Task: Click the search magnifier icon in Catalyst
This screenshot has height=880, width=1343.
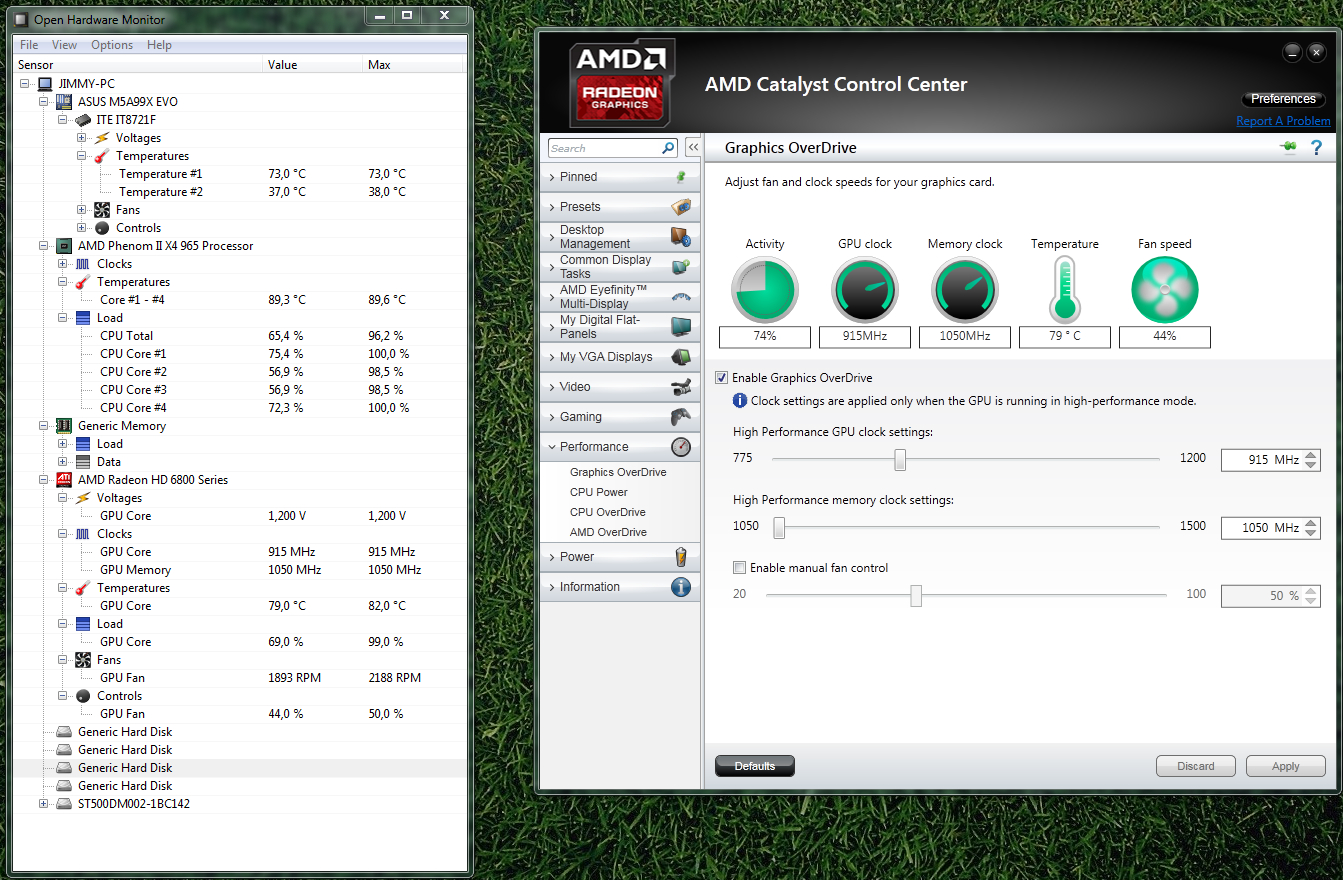Action: (x=668, y=148)
